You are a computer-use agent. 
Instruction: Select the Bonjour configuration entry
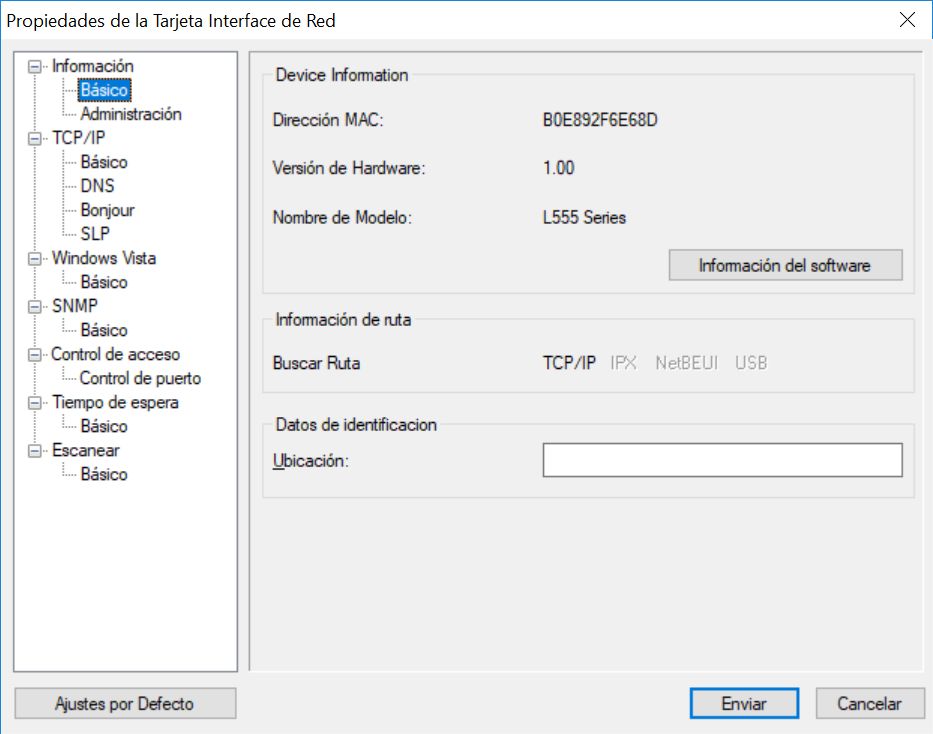click(x=106, y=210)
